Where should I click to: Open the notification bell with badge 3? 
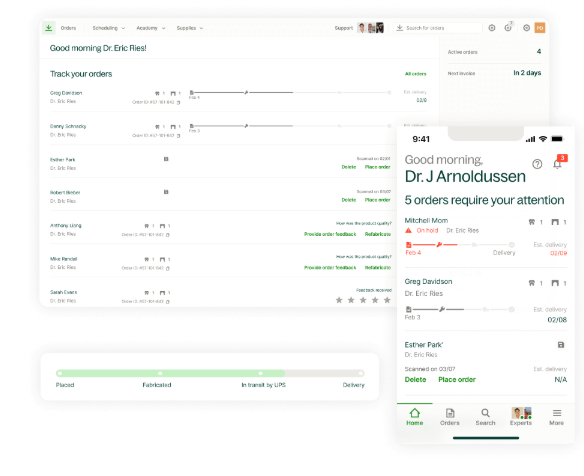[x=558, y=163]
